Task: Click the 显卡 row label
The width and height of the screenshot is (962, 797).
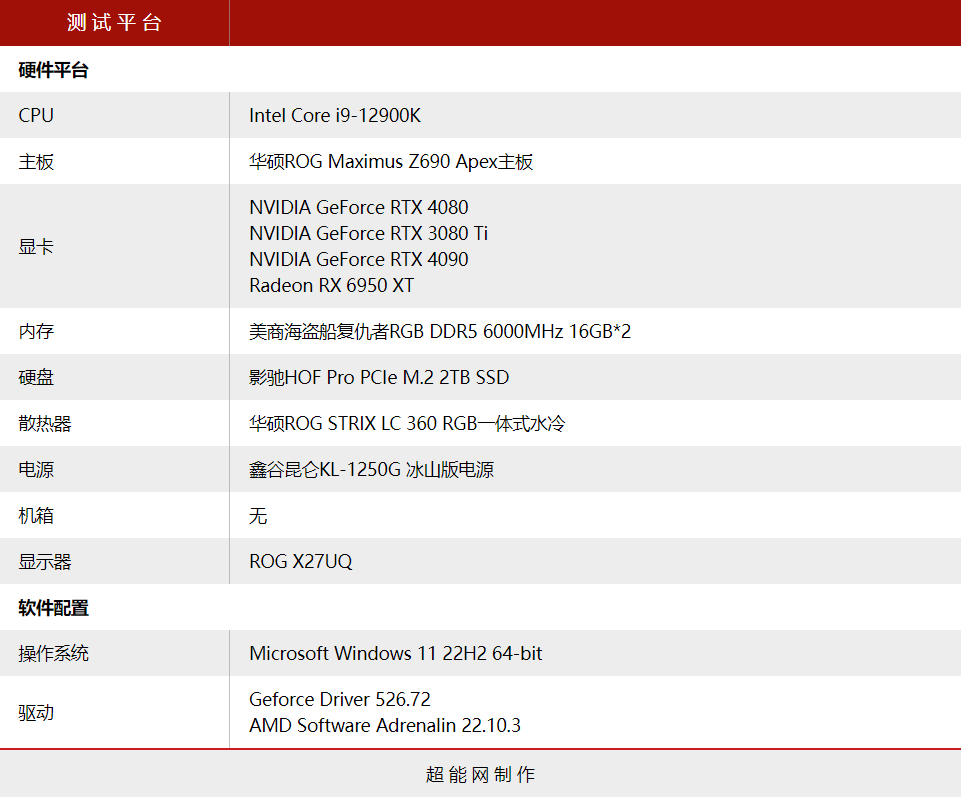Action: pos(36,247)
